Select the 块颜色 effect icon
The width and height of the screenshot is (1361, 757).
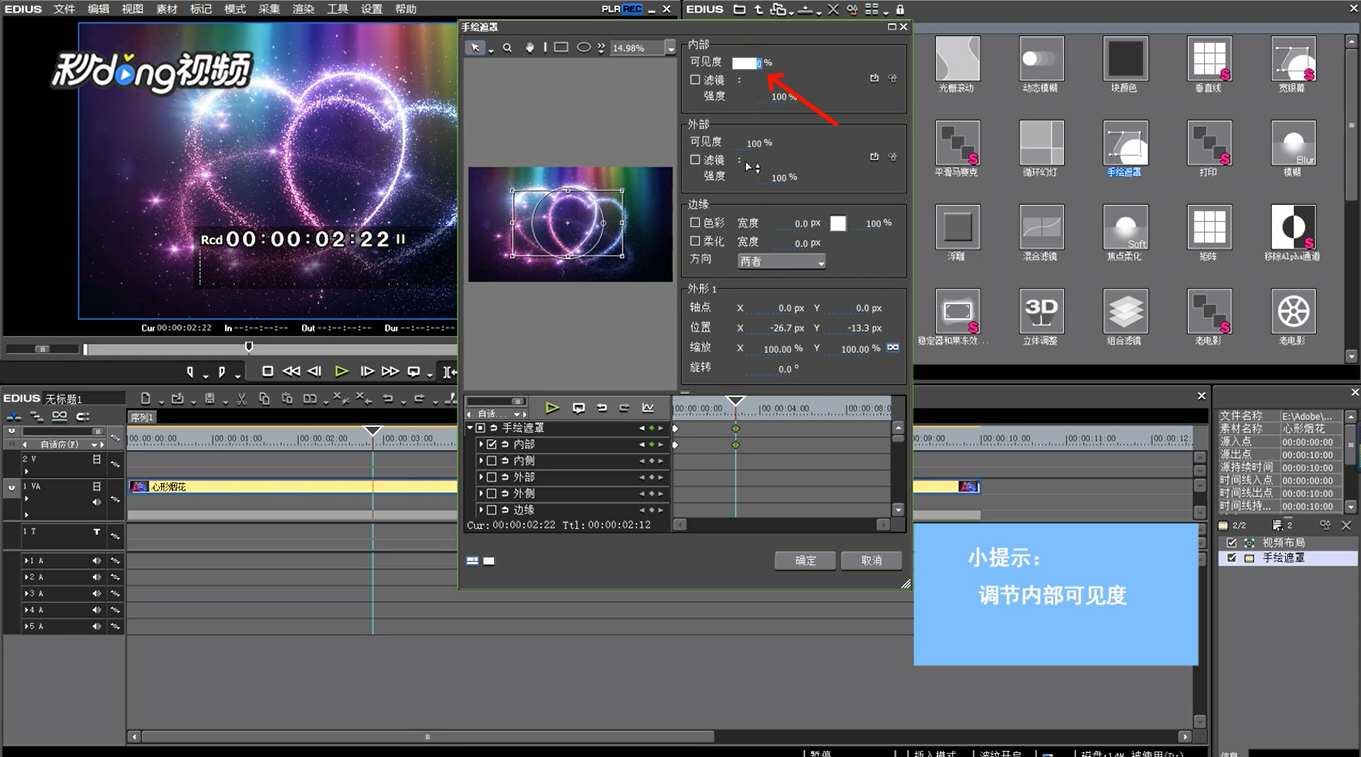click(x=1125, y=59)
